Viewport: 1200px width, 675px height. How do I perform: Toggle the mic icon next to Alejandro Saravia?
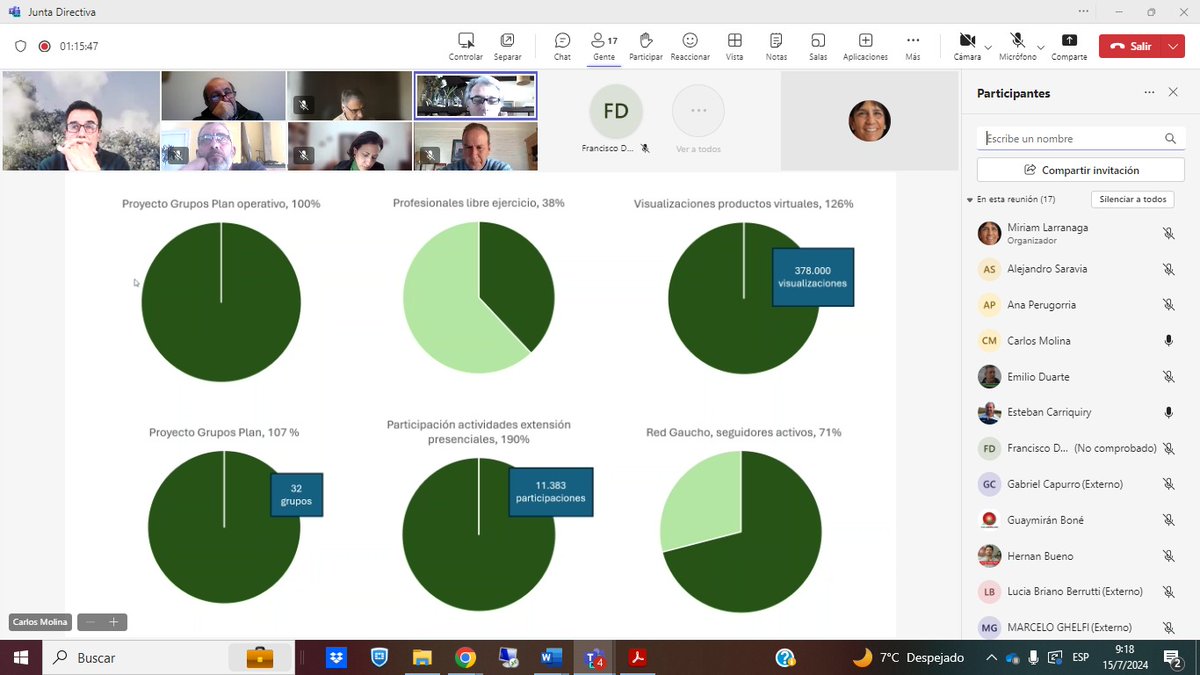click(1168, 269)
